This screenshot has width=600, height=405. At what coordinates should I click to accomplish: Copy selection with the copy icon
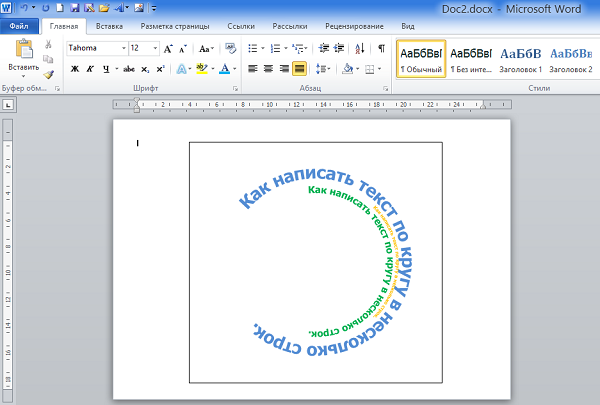pyautogui.click(x=48, y=59)
